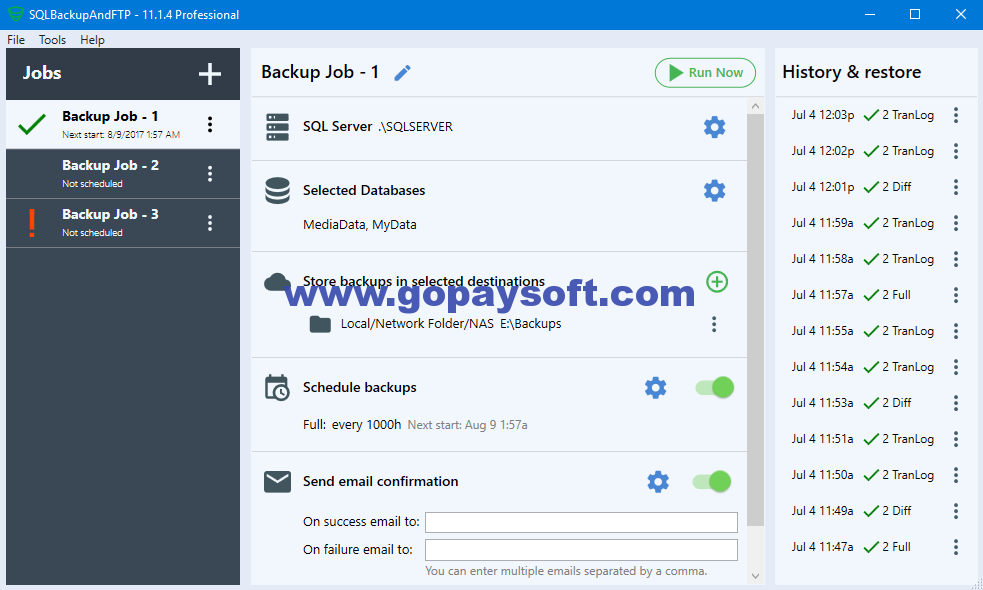Click the database stack icon
983x590 pixels.
[x=277, y=191]
